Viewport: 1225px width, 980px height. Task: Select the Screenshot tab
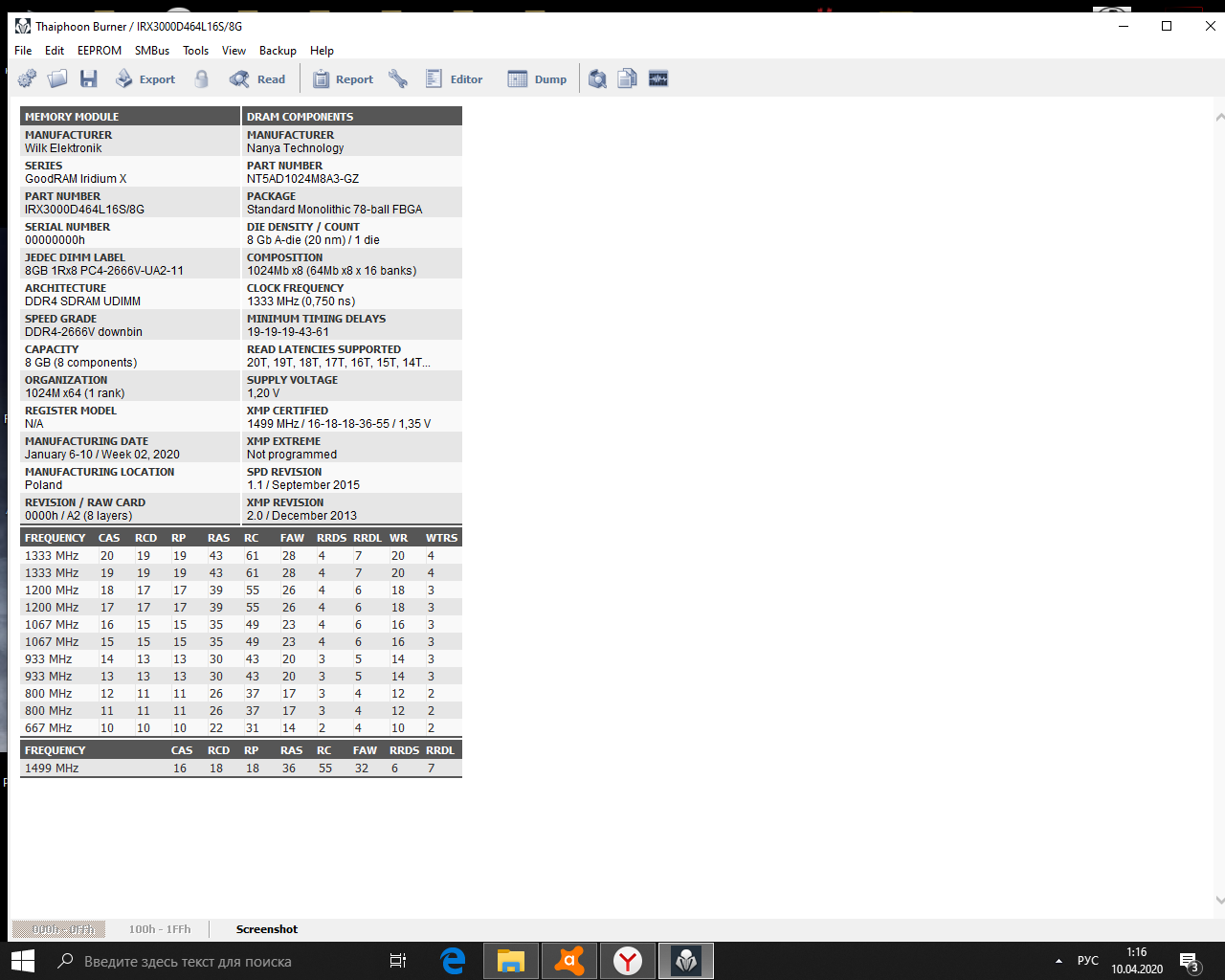(x=267, y=929)
